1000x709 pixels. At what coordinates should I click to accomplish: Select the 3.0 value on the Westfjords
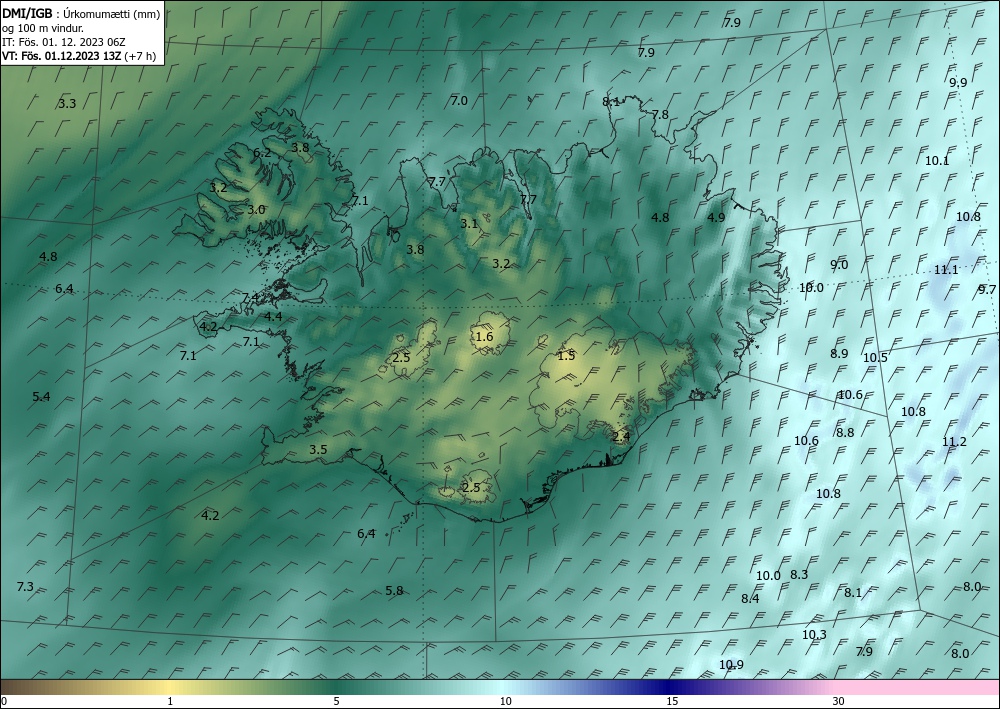coord(256,210)
